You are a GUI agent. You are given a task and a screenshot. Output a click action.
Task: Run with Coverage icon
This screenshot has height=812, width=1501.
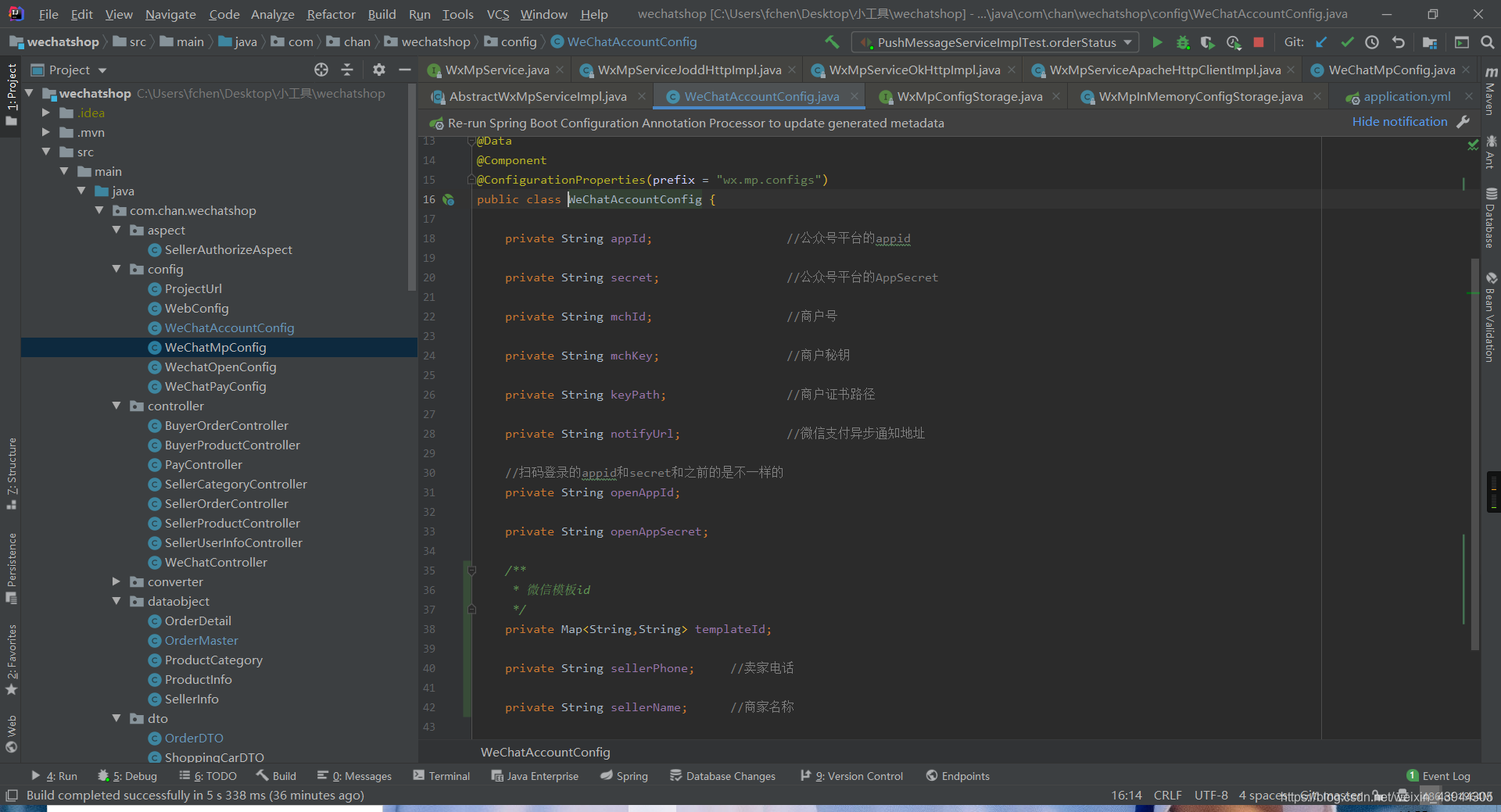point(1208,42)
